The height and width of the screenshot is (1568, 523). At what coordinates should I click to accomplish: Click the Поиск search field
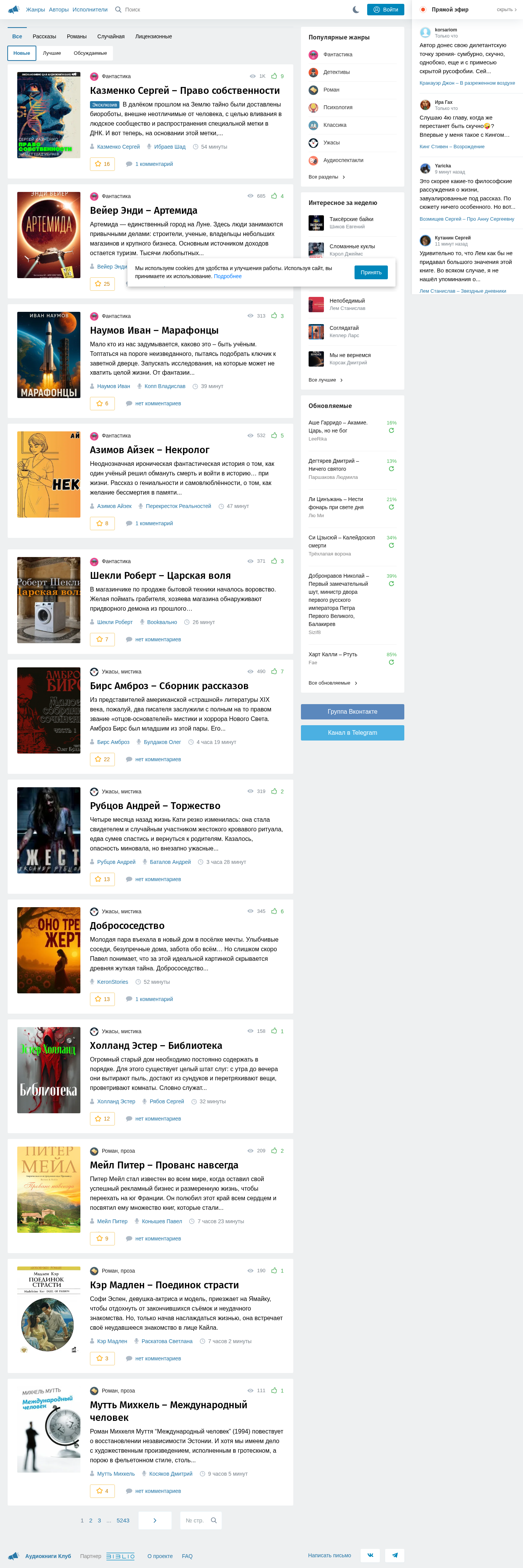point(132,10)
